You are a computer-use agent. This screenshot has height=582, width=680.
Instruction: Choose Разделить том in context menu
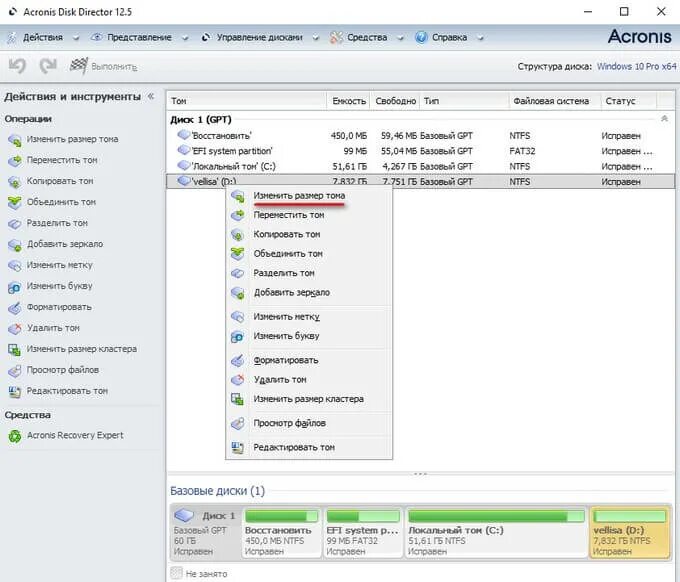[309, 273]
